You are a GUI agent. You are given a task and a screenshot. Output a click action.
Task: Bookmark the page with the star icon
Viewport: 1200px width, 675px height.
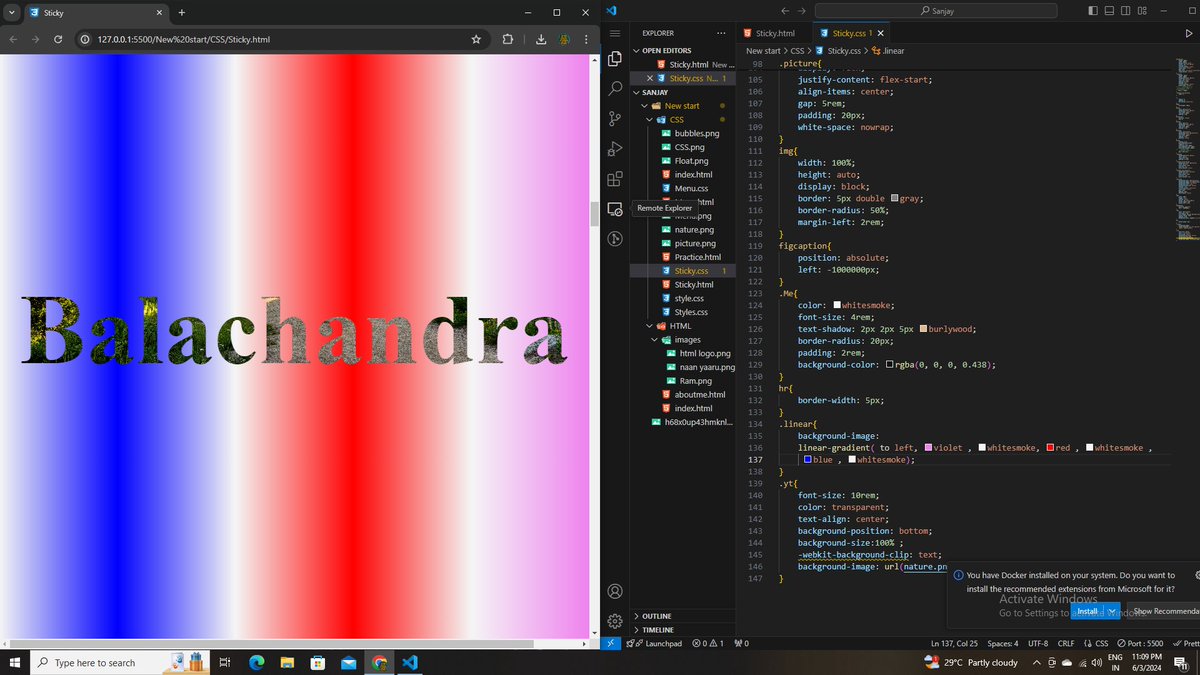(x=476, y=39)
